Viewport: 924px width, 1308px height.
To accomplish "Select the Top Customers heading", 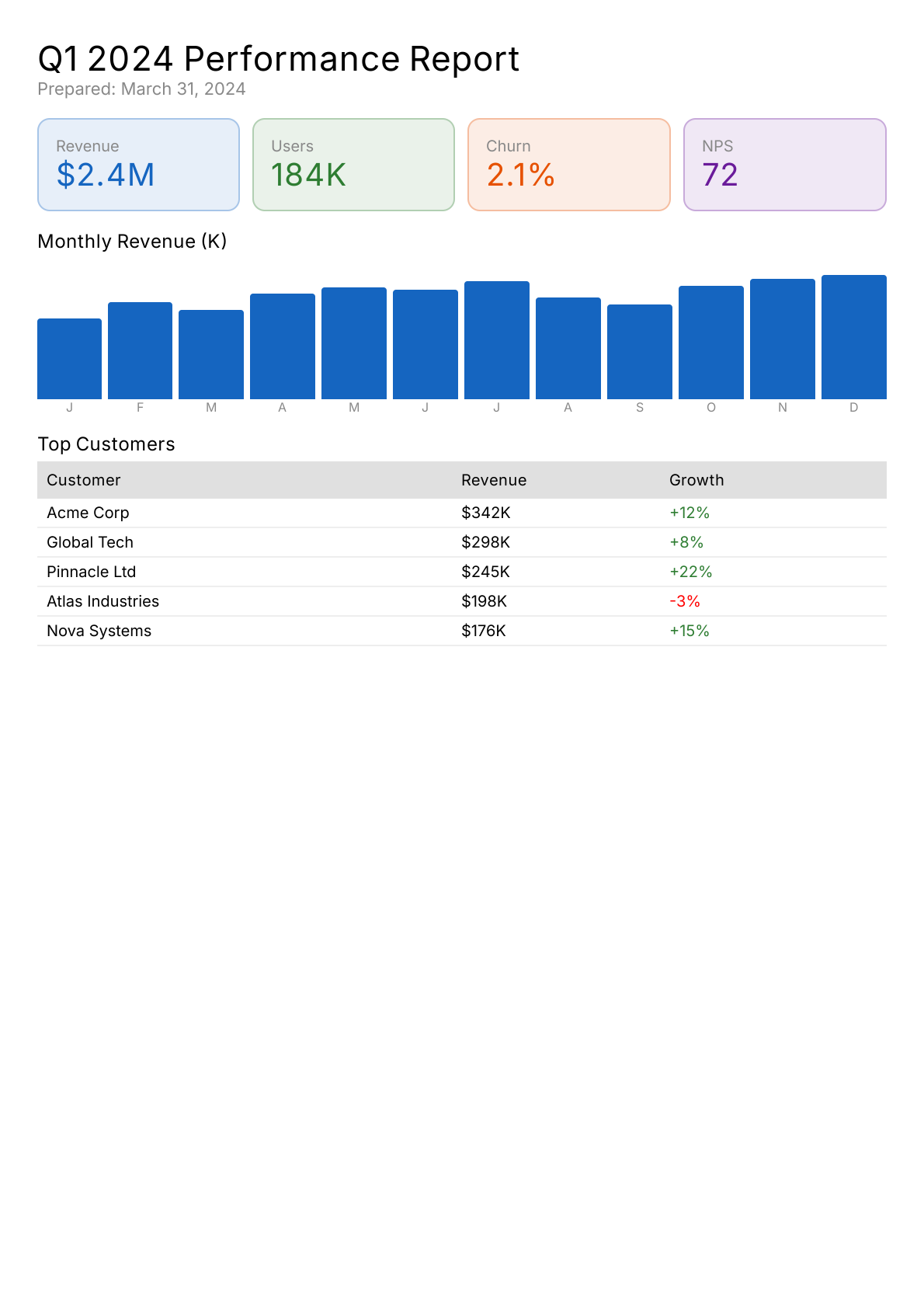I will click(106, 444).
